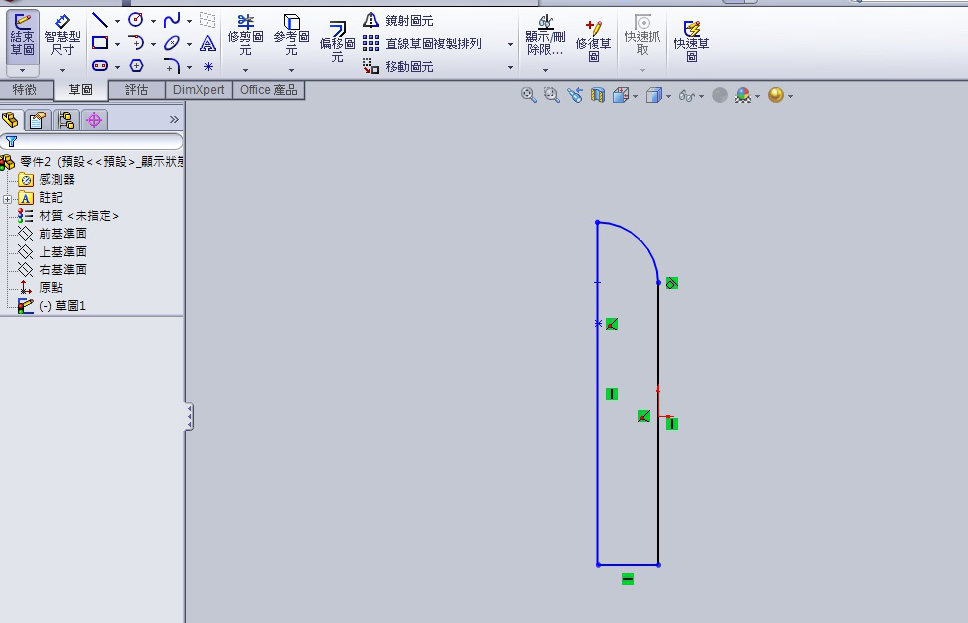Viewport: 968px width, 623px height.
Task: Open the PropertyManager panel tab
Action: (38, 121)
